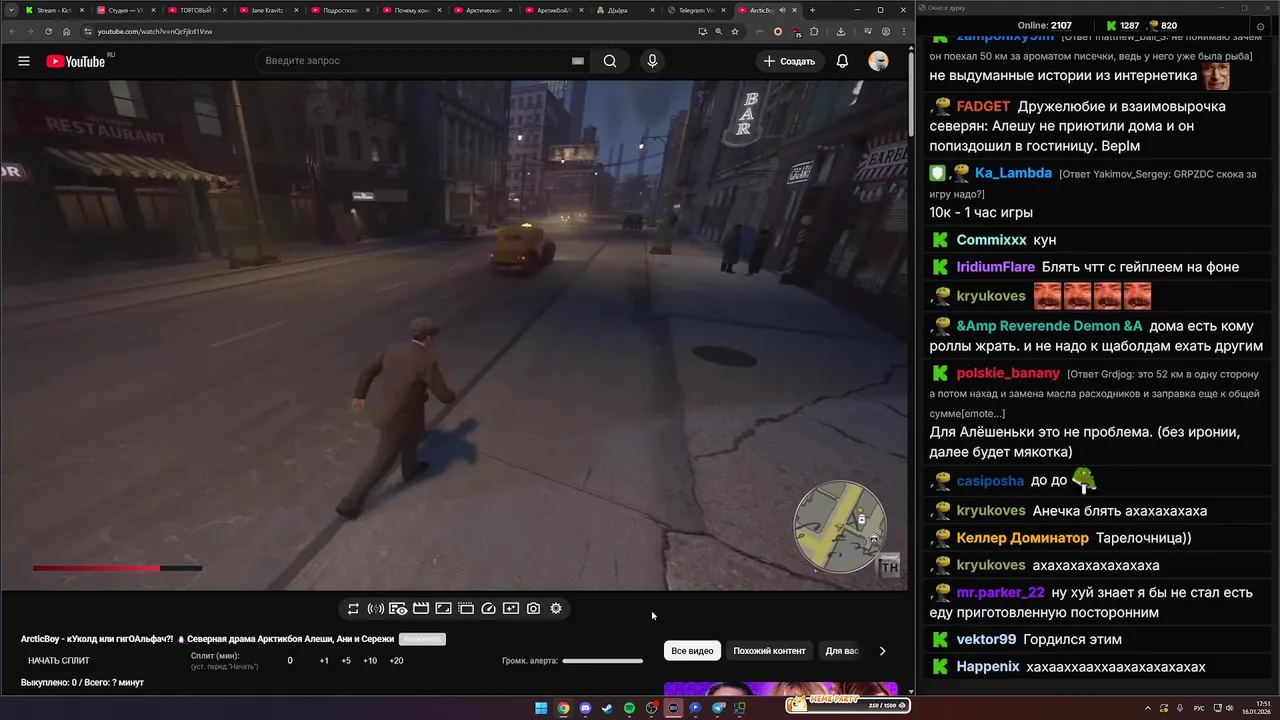
Task: Click username Ka_Lambda in chat
Action: [x=1013, y=173]
